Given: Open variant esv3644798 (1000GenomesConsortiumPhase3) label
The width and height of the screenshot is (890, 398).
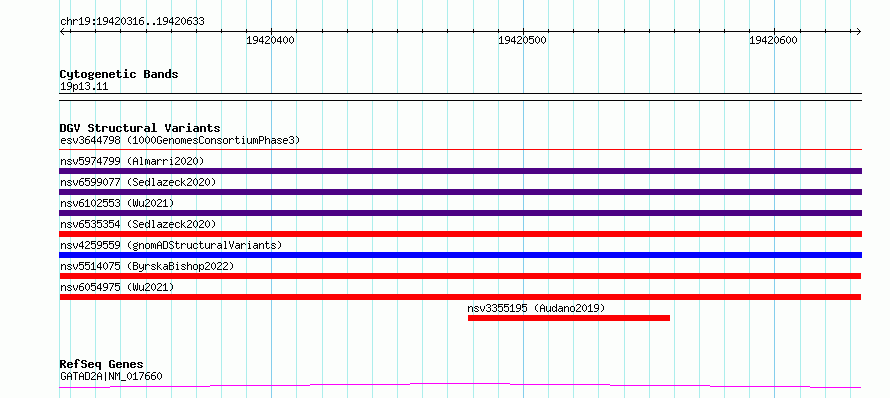Looking at the screenshot, I should click(x=180, y=140).
